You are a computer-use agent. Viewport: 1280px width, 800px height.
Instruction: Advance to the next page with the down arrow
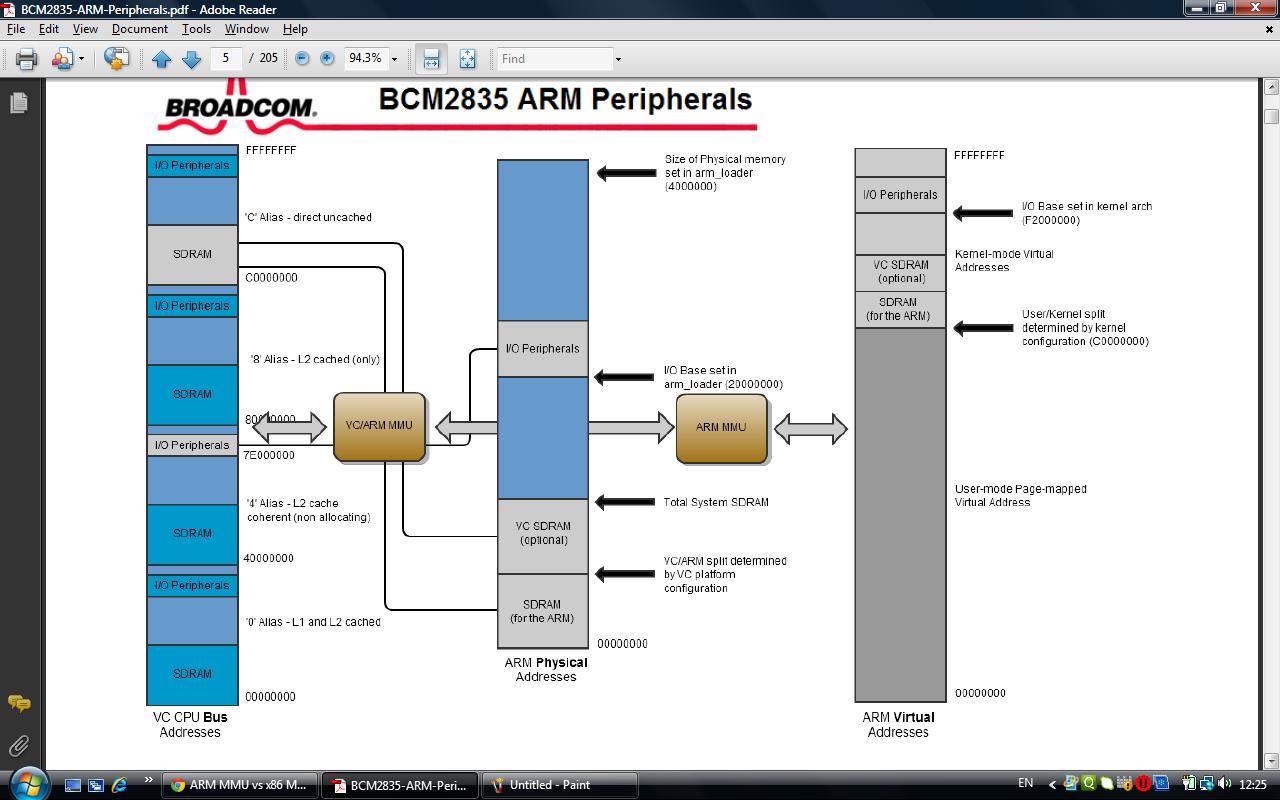pyautogui.click(x=191, y=58)
